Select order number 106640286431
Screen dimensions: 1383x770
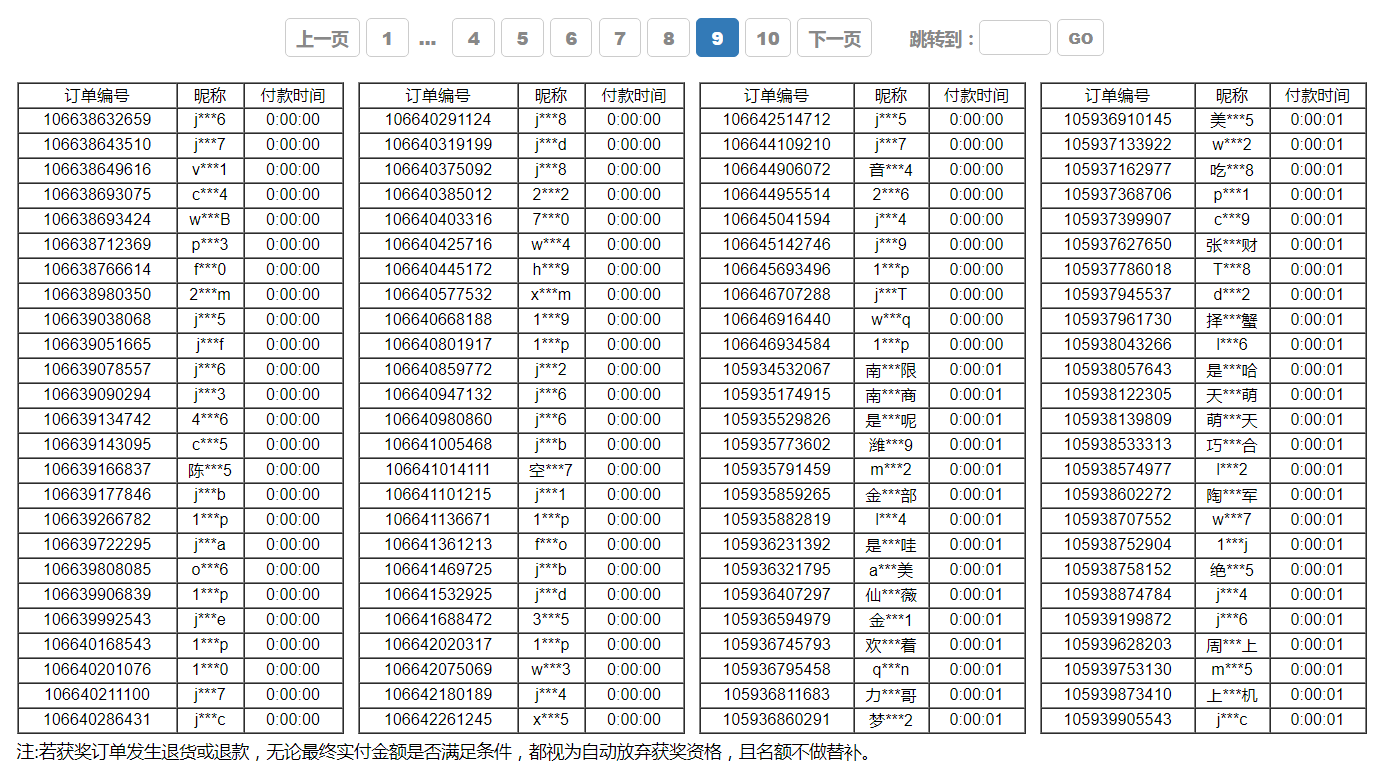point(97,720)
